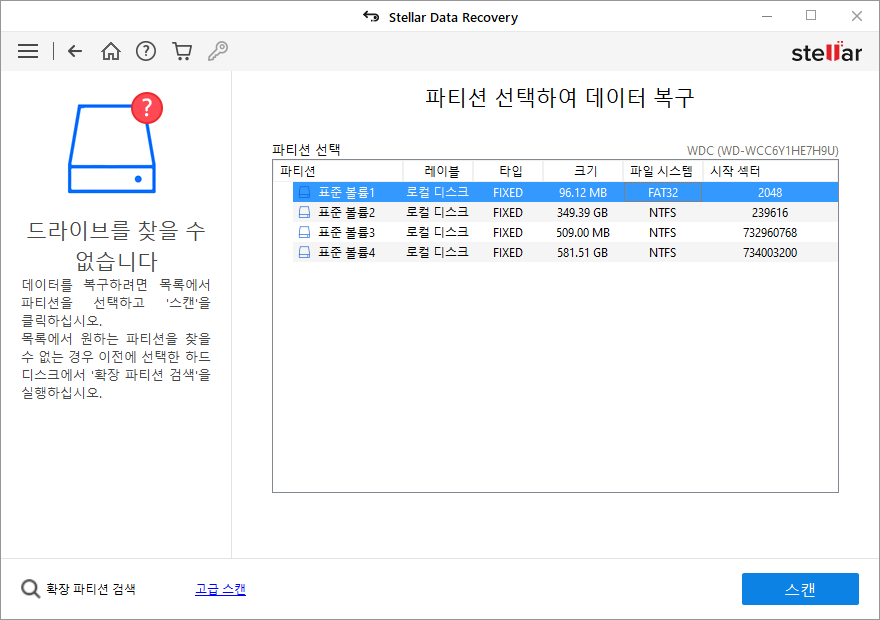Maximize the Stellar Data Recovery window
Viewport: 880px width, 620px height.
click(811, 16)
